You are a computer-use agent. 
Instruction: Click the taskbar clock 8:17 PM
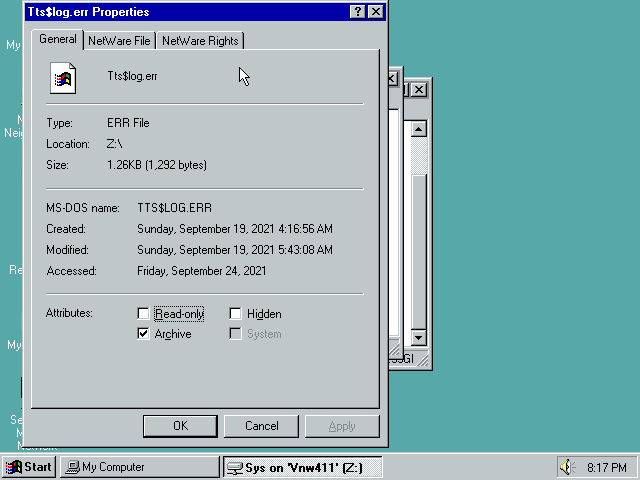click(x=607, y=467)
